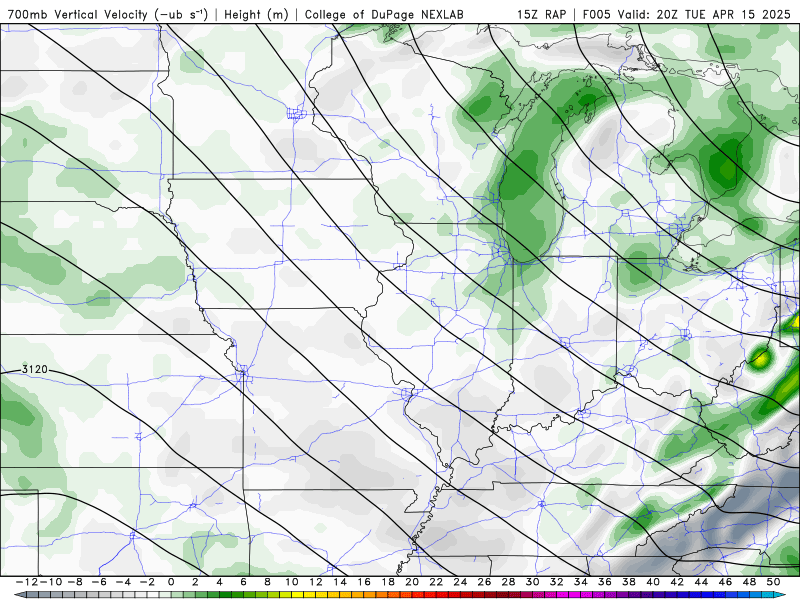
Task: Click the 10 tick label on color scale
Action: (x=291, y=582)
